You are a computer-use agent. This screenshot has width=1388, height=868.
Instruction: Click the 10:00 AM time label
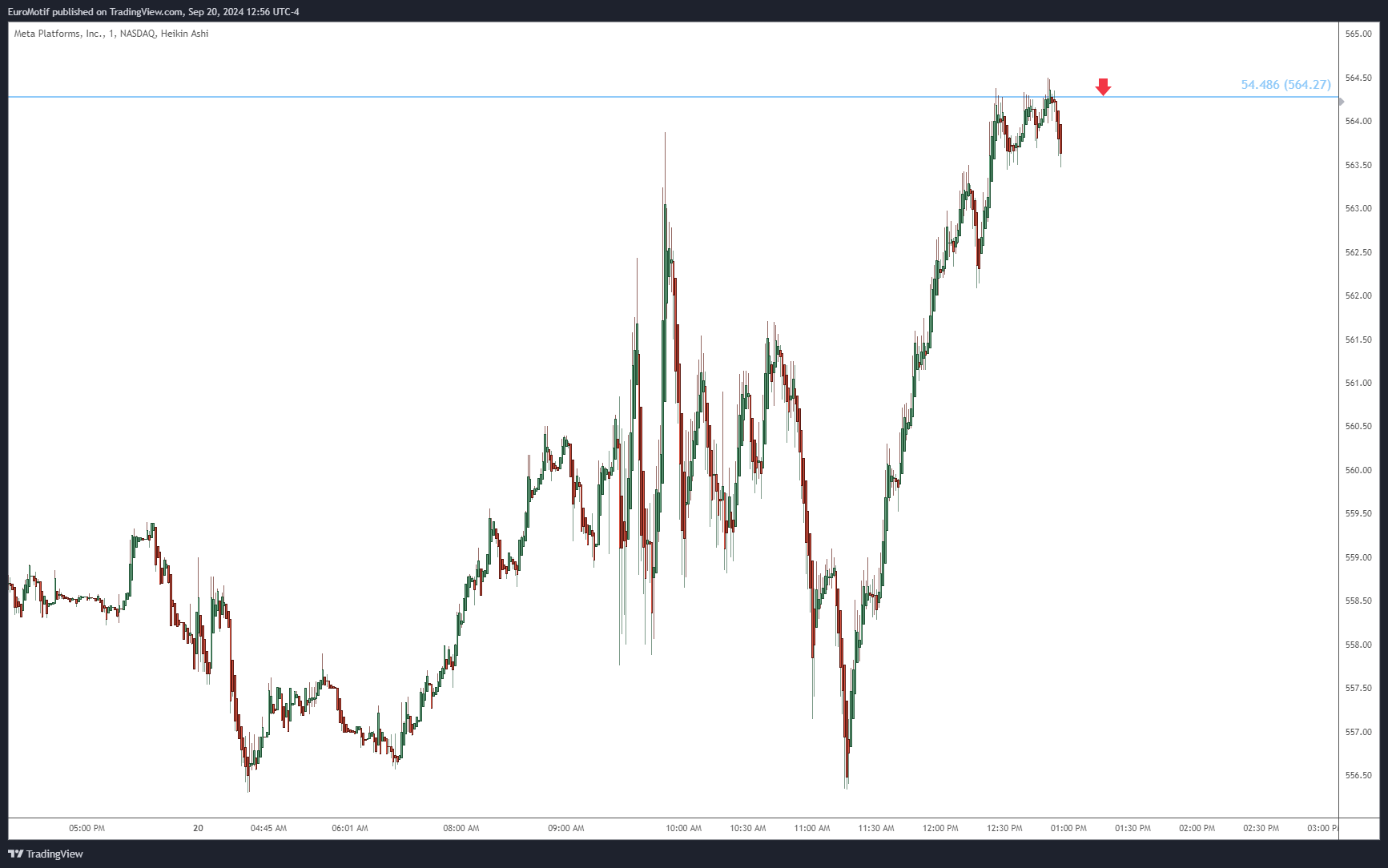click(x=683, y=828)
